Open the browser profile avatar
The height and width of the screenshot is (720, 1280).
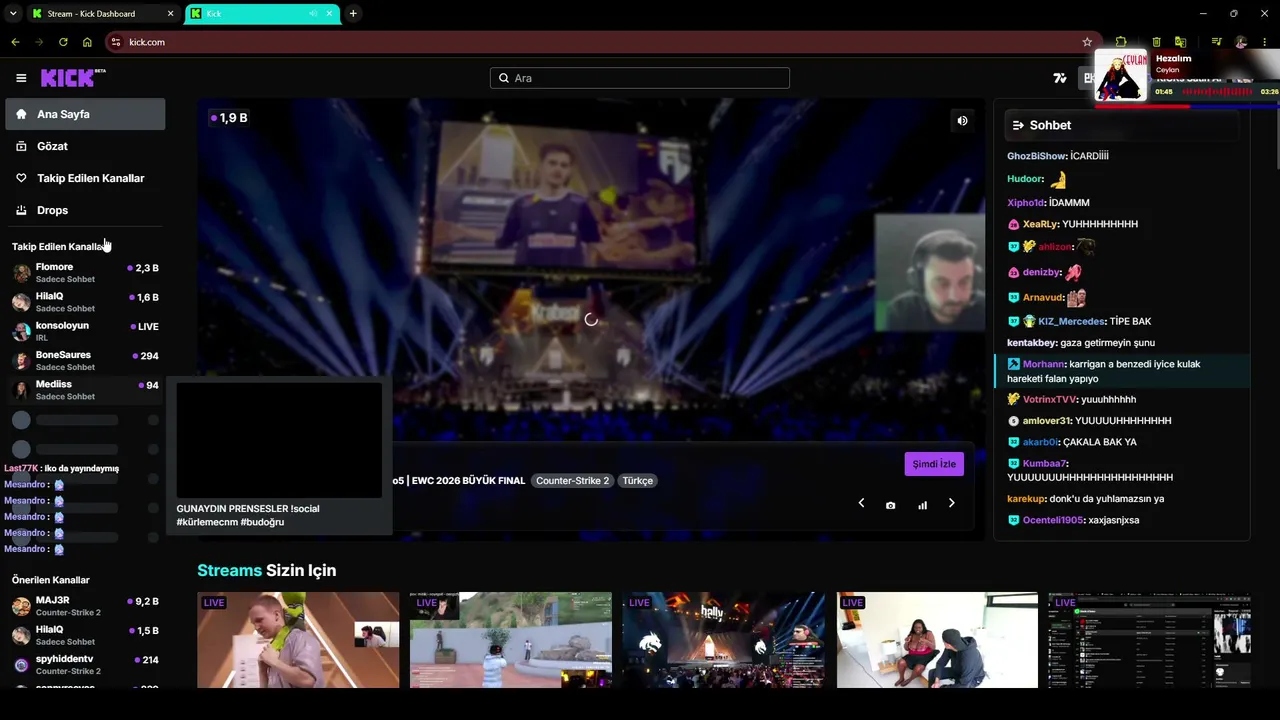coord(1241,42)
